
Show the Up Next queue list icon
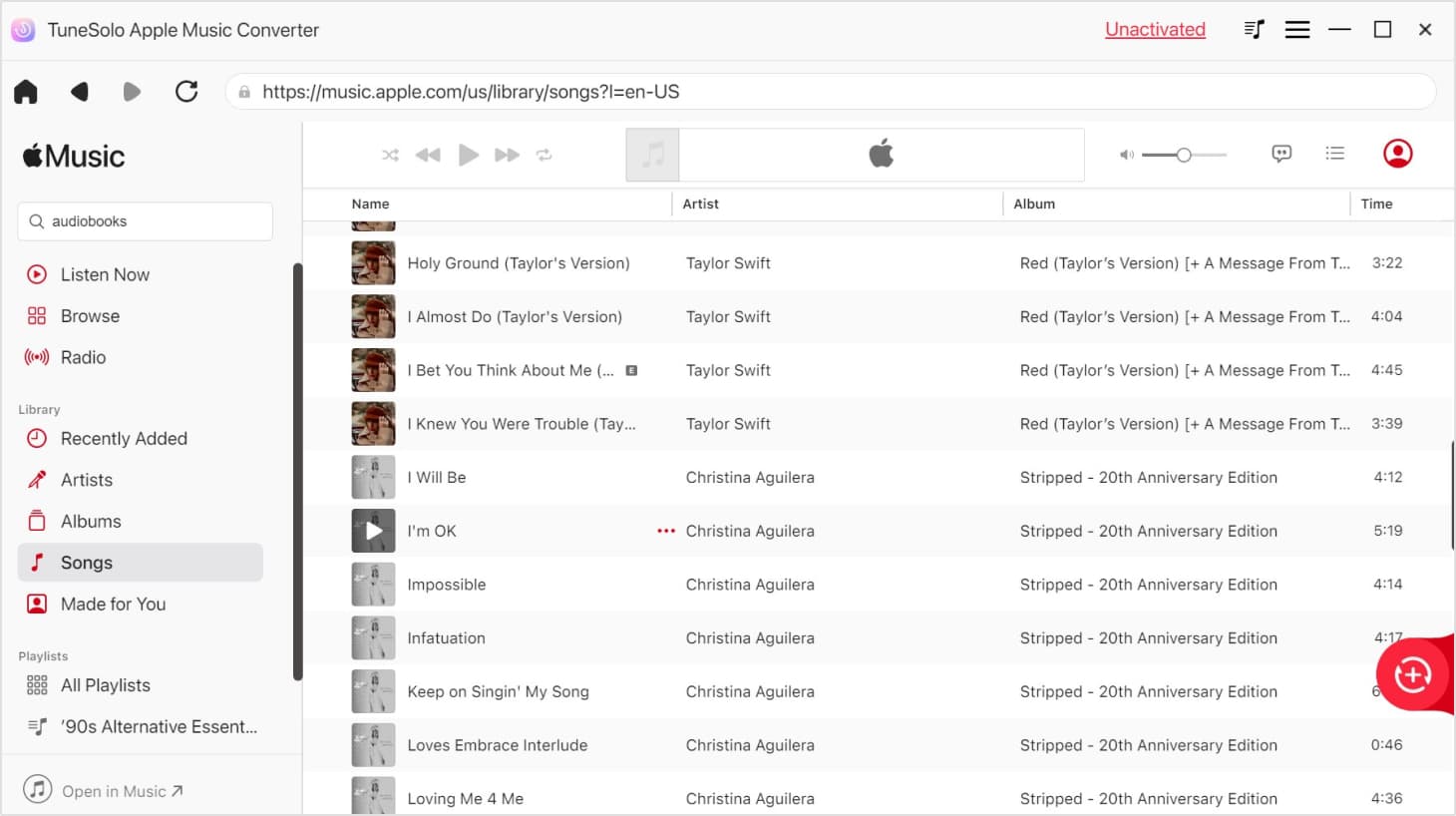[x=1334, y=154]
